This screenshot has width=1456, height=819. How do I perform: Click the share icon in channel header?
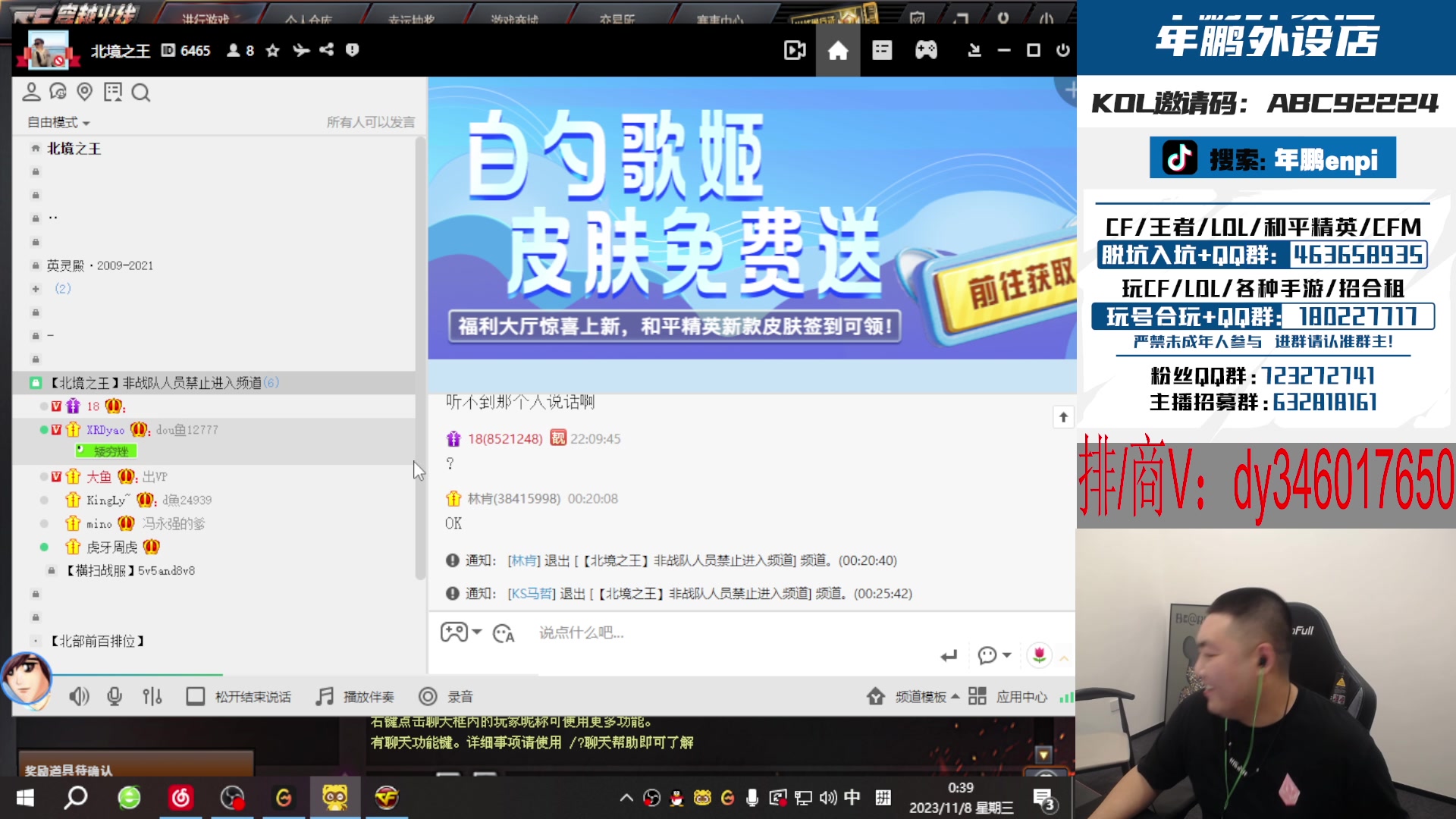click(x=326, y=50)
